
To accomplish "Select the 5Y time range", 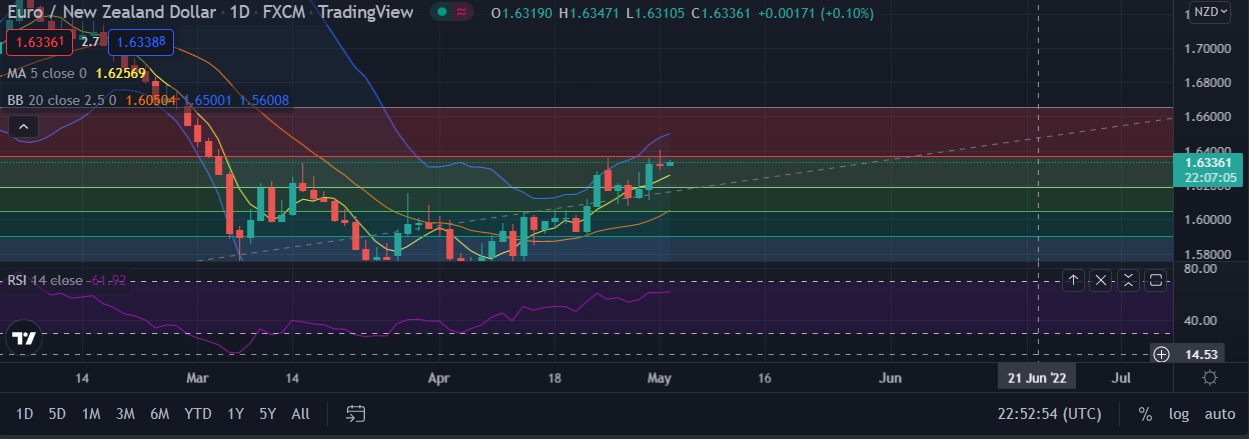I will (267, 414).
